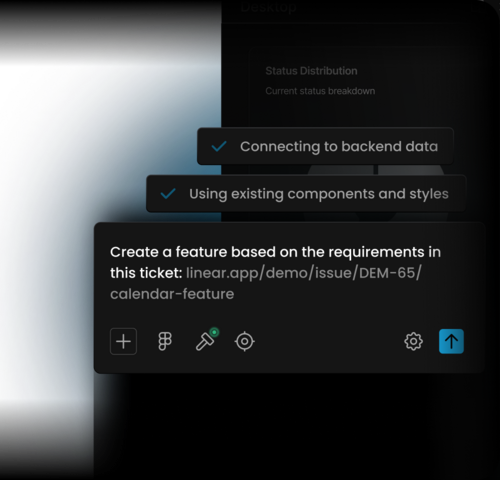The image size is (500, 480).
Task: Click 'Current status breakdown' subtitle
Action: coord(320,91)
